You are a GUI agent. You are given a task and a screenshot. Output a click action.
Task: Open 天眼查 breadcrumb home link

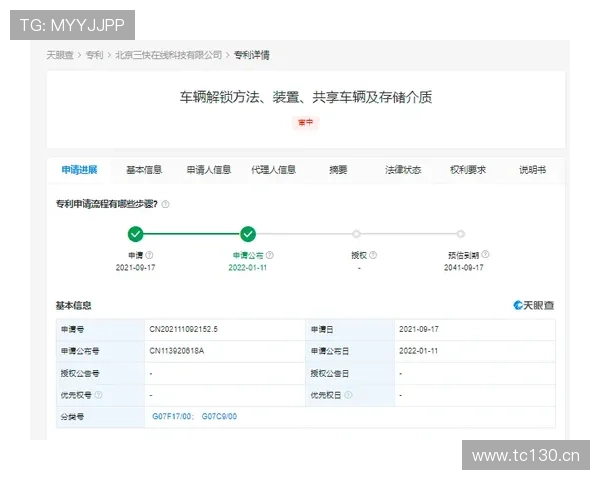click(60, 55)
